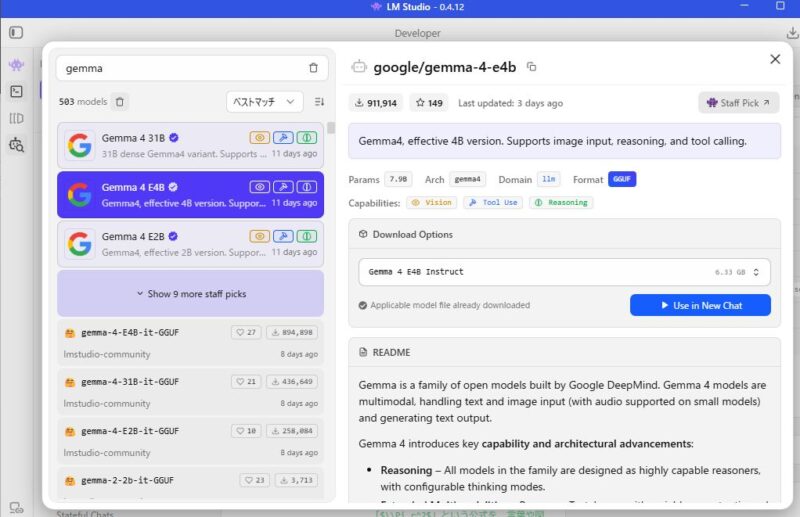Click the star count showing 149
Viewport: 800px width, 517px height.
[x=428, y=103]
